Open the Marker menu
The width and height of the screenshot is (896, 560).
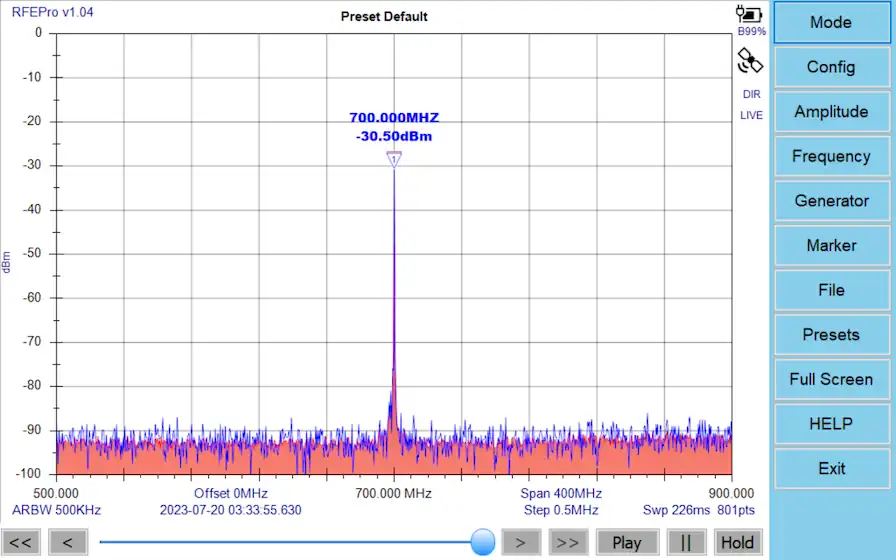click(831, 245)
